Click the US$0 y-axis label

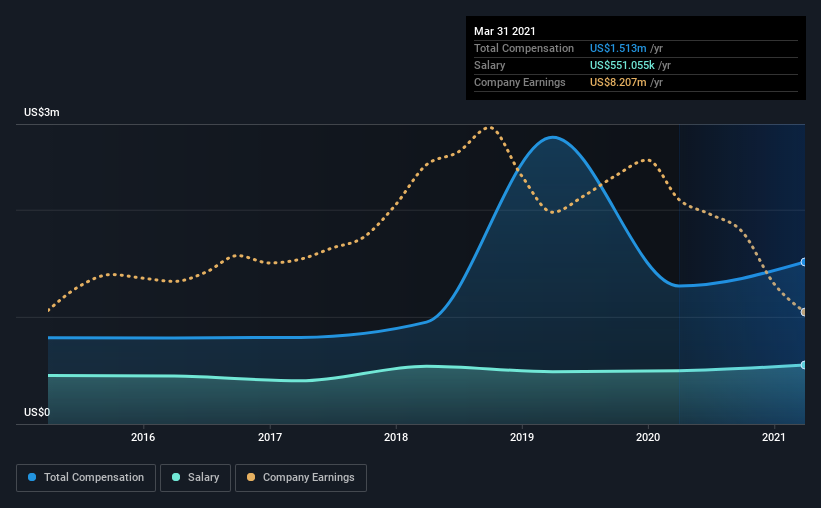[37, 413]
